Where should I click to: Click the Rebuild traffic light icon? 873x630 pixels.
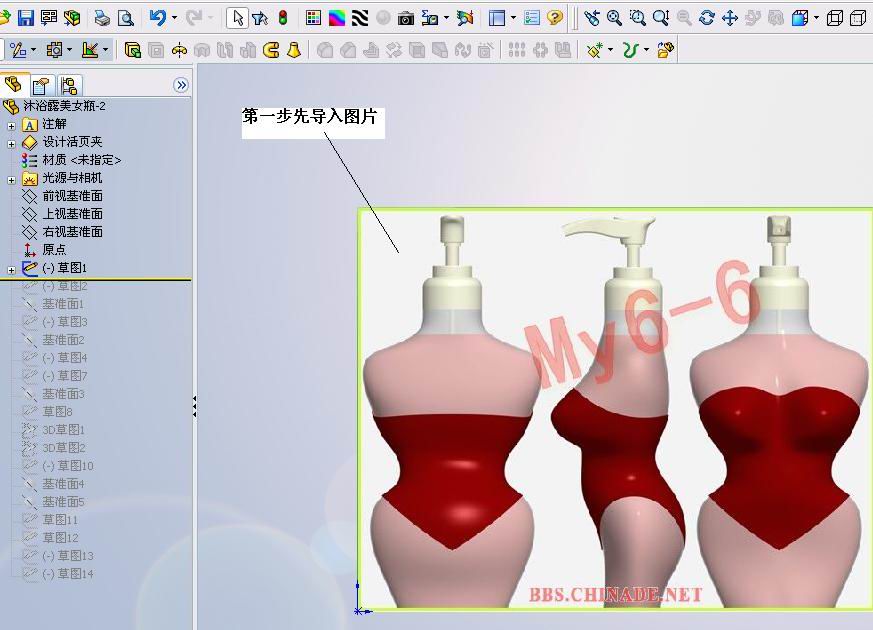click(283, 18)
